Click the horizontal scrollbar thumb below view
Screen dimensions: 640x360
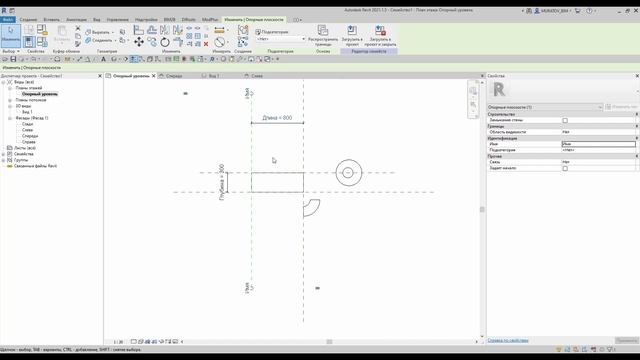click(329, 341)
